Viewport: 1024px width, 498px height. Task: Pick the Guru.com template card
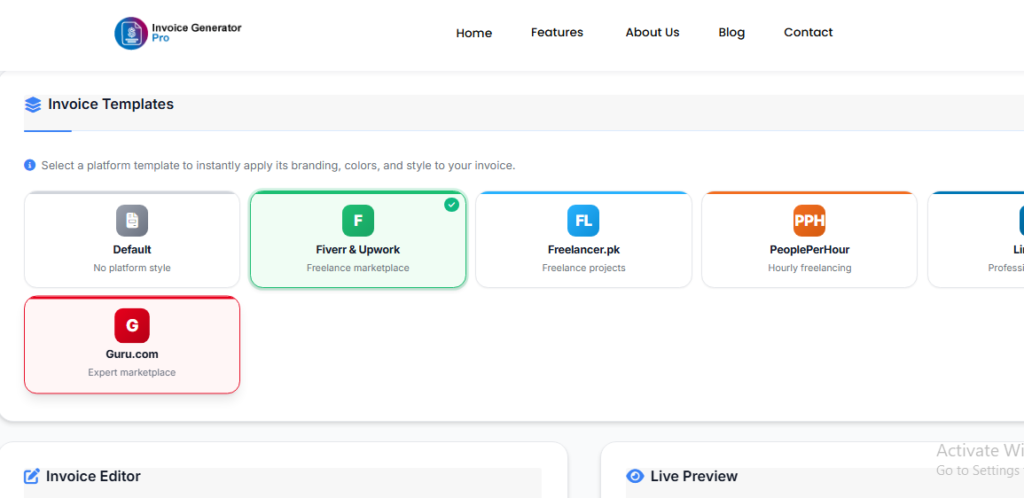pos(132,345)
